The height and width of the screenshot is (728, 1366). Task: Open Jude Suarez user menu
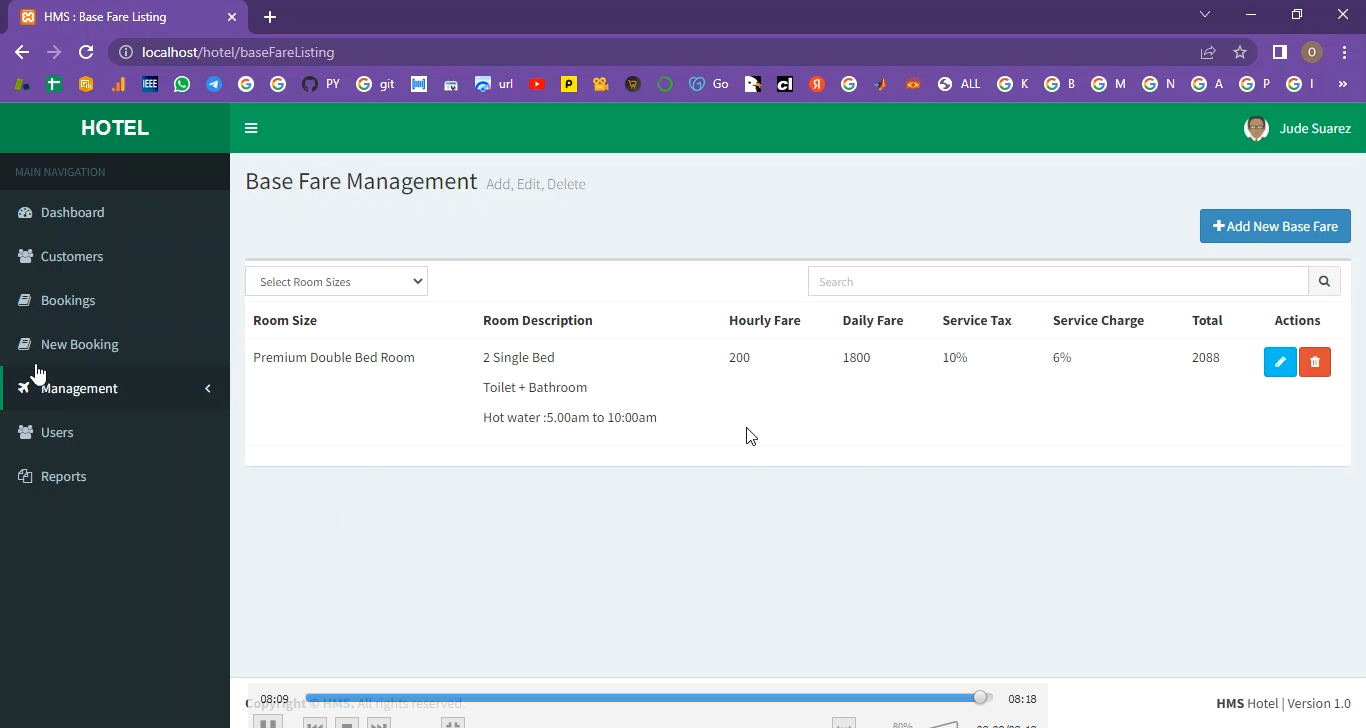coord(1298,128)
